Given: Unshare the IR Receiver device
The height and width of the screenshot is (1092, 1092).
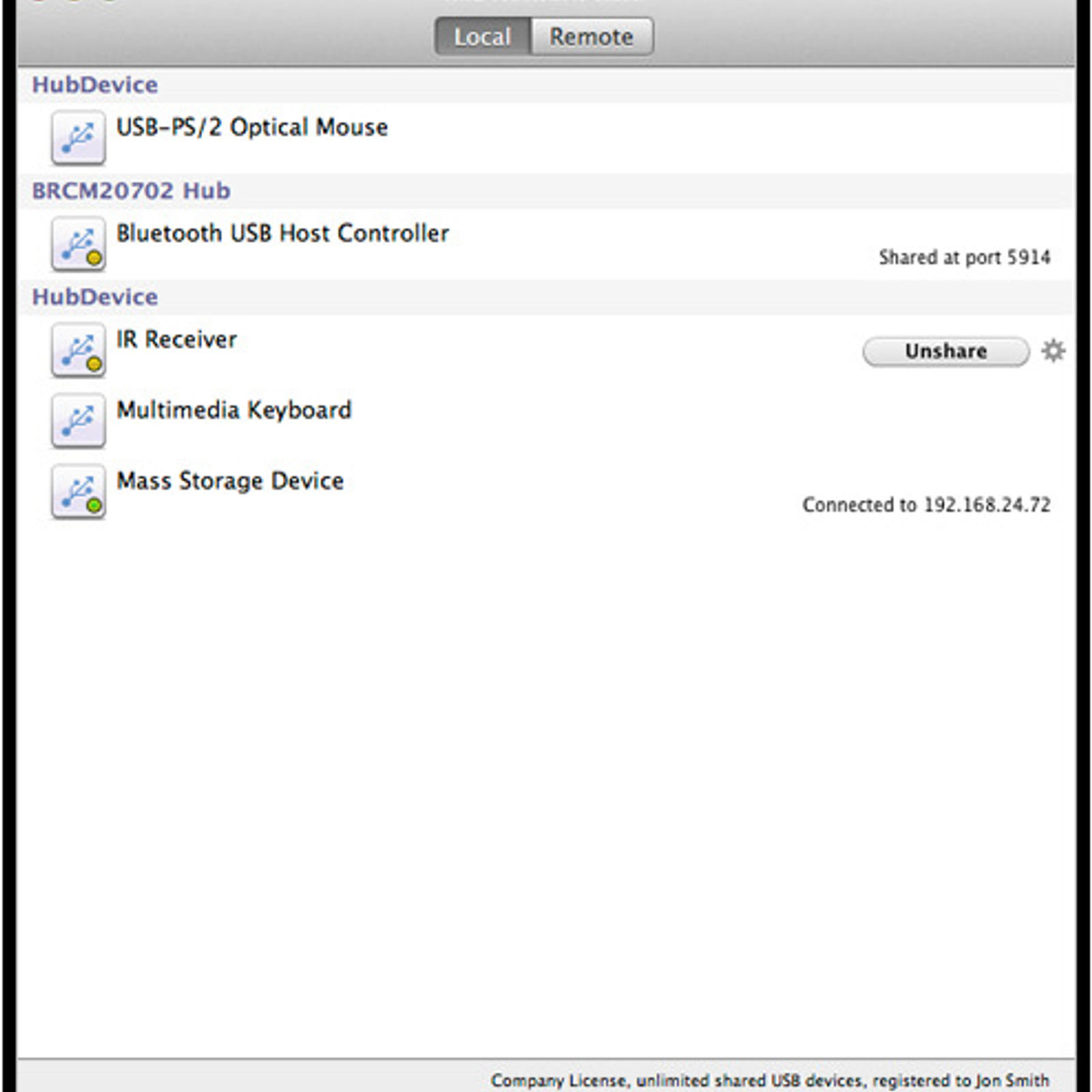Looking at the screenshot, I should click(946, 351).
